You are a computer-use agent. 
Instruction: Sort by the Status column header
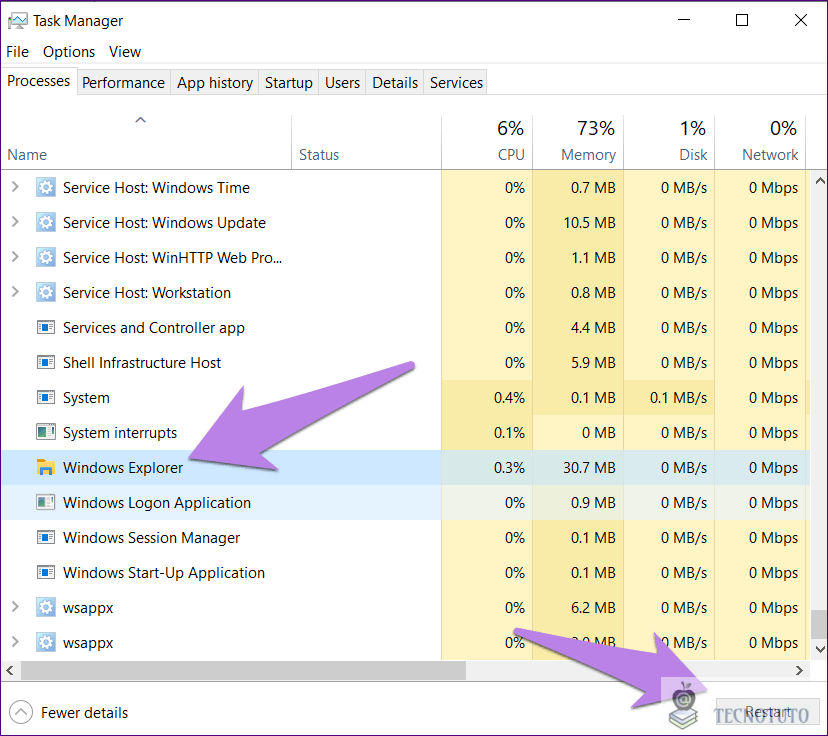pyautogui.click(x=366, y=141)
